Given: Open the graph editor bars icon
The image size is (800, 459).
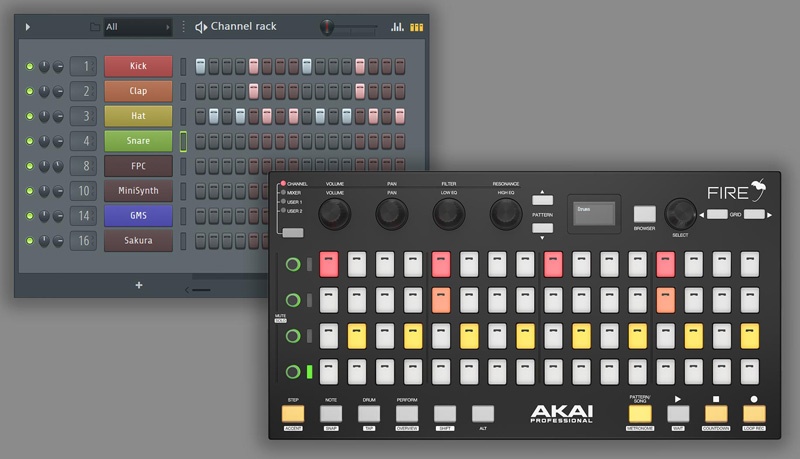Looking at the screenshot, I should 397,27.
